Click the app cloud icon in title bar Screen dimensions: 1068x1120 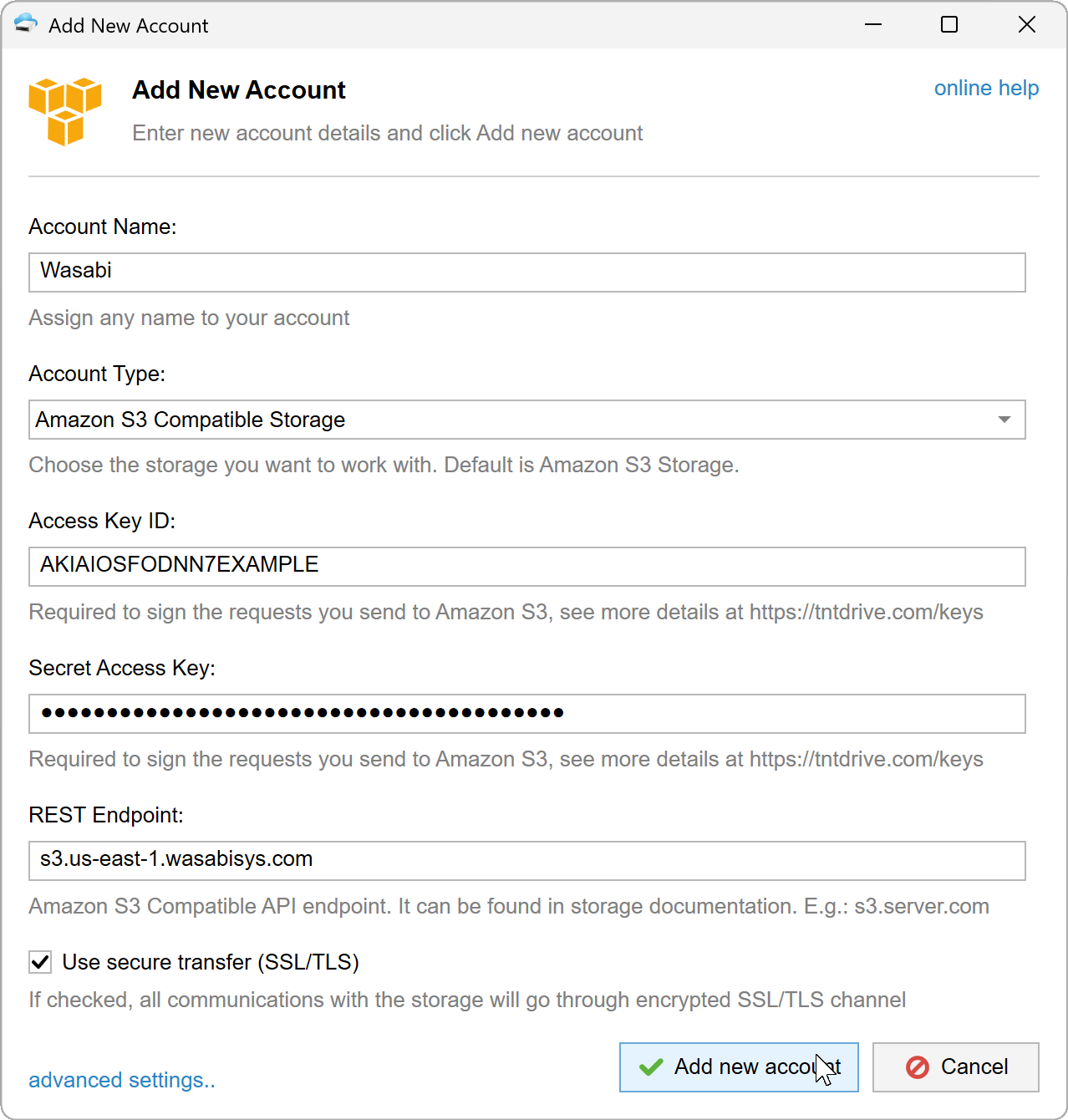coord(26,23)
